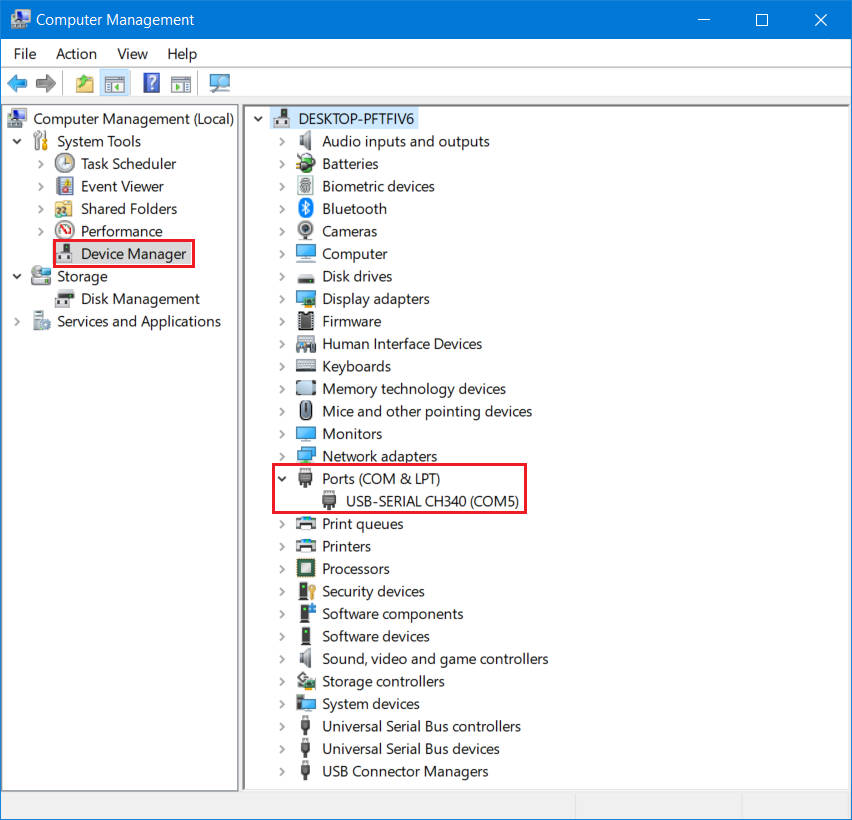Open the Action menu
Screen dimensions: 852x820
76,54
